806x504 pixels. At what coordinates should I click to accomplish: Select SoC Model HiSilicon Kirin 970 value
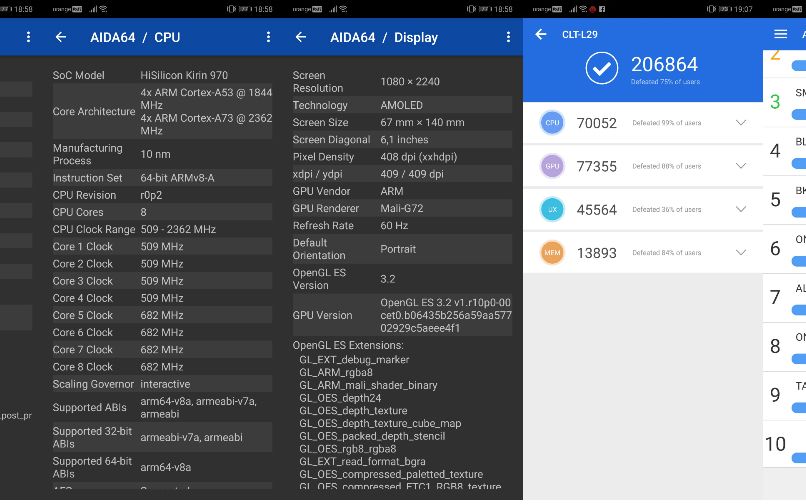click(184, 75)
